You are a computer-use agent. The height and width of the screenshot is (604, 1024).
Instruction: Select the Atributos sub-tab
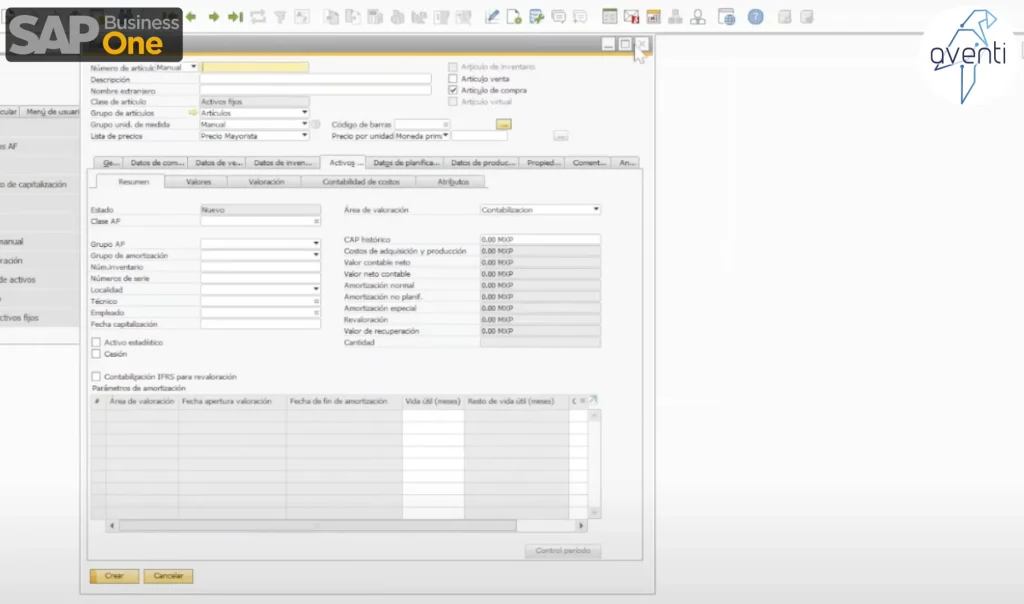point(453,182)
